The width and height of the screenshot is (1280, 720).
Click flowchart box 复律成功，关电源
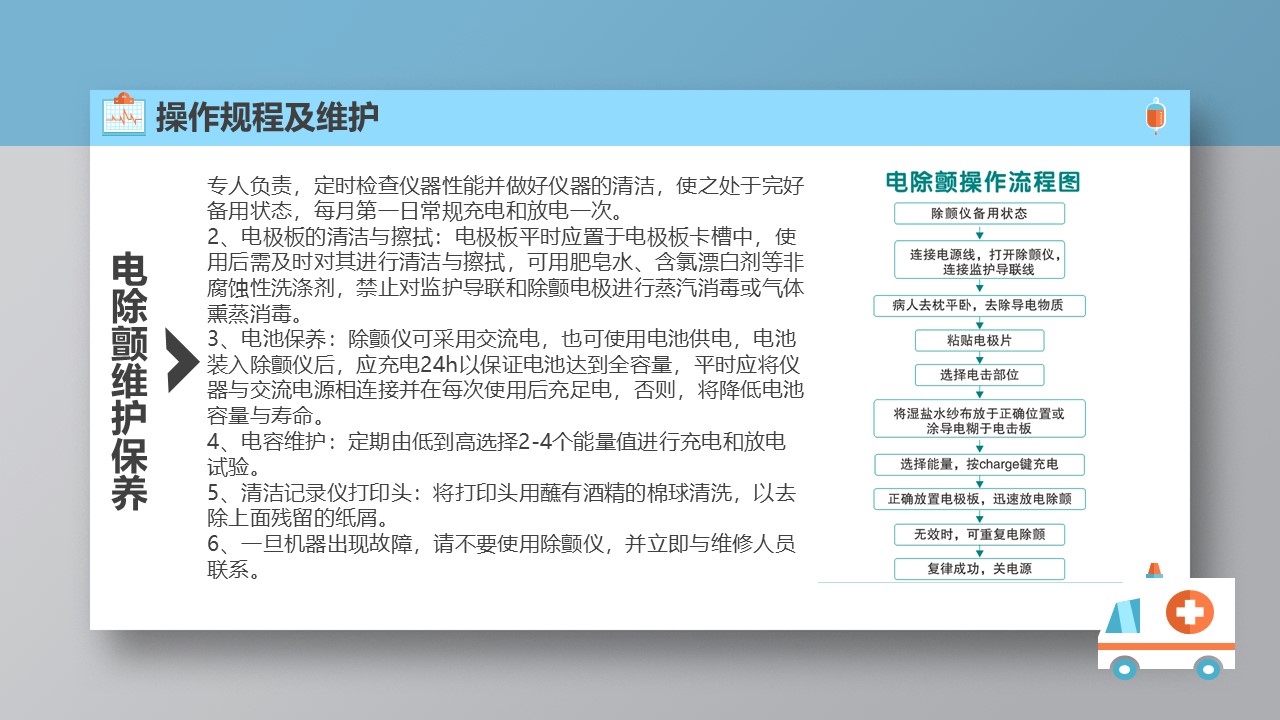pos(979,569)
